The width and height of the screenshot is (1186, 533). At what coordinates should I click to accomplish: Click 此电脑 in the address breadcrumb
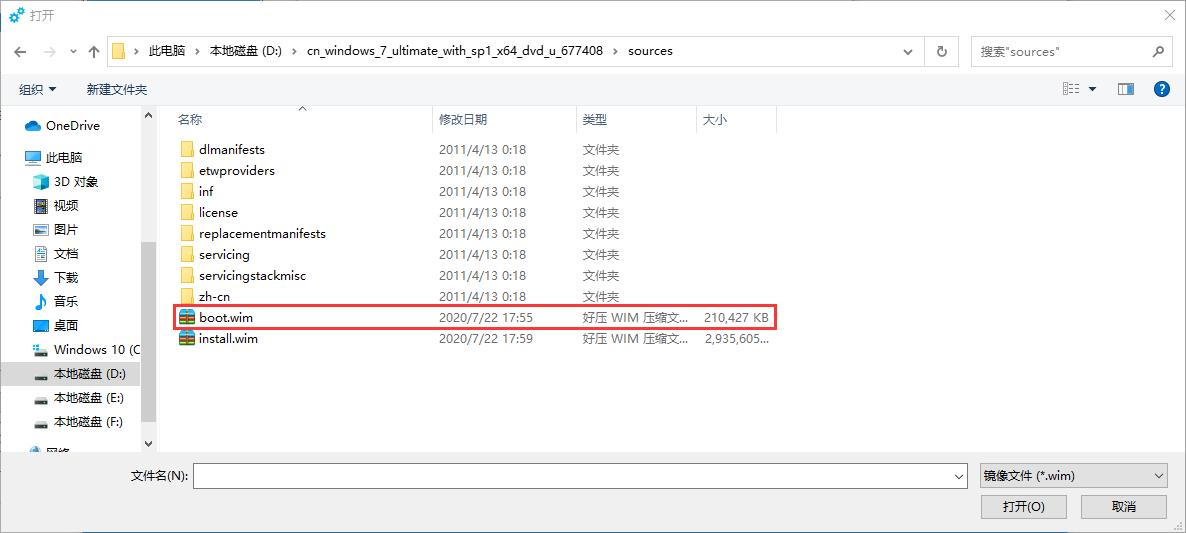167,51
